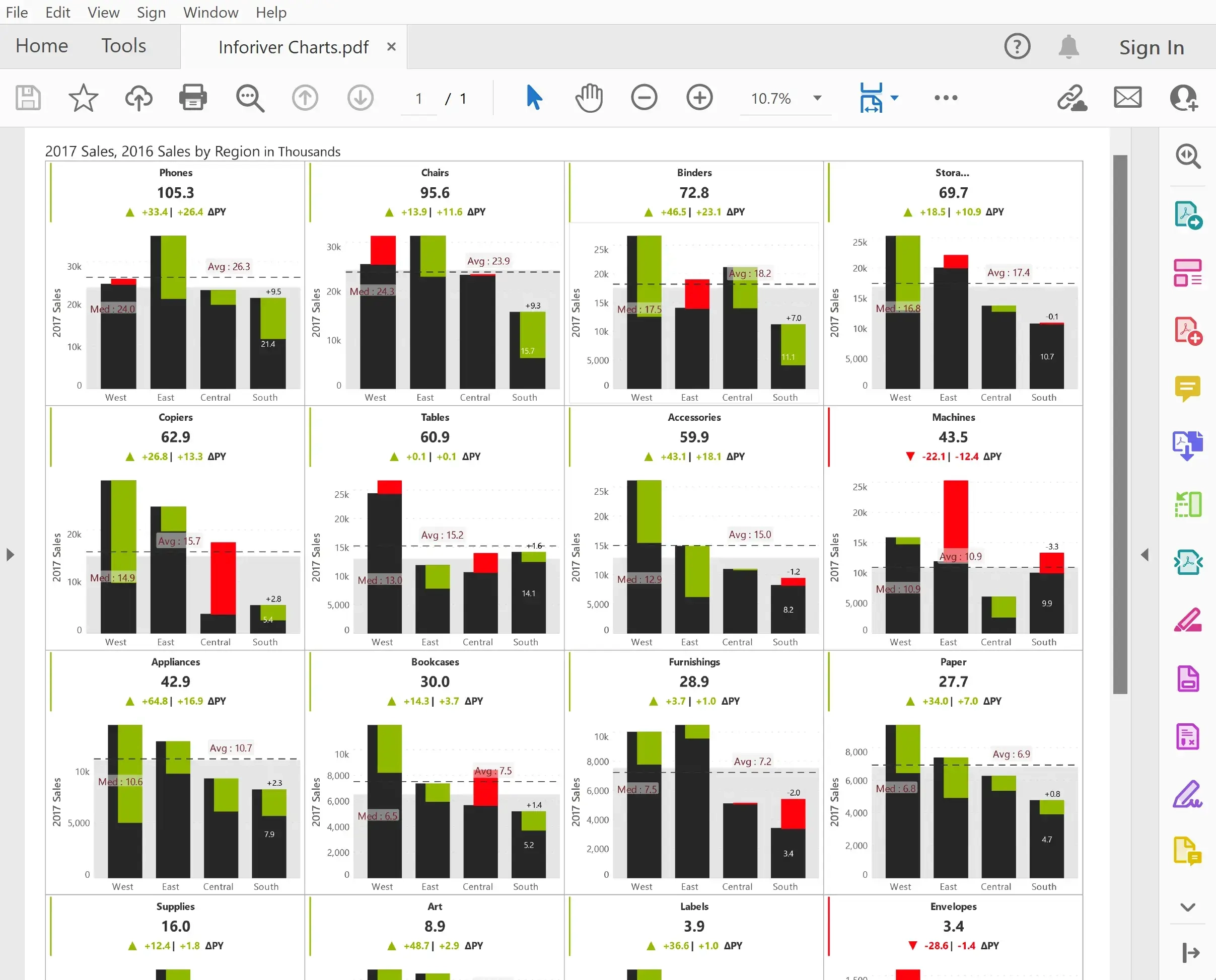The width and height of the screenshot is (1216, 980).
Task: Open the green page layout tool in sidebar
Action: (1188, 505)
